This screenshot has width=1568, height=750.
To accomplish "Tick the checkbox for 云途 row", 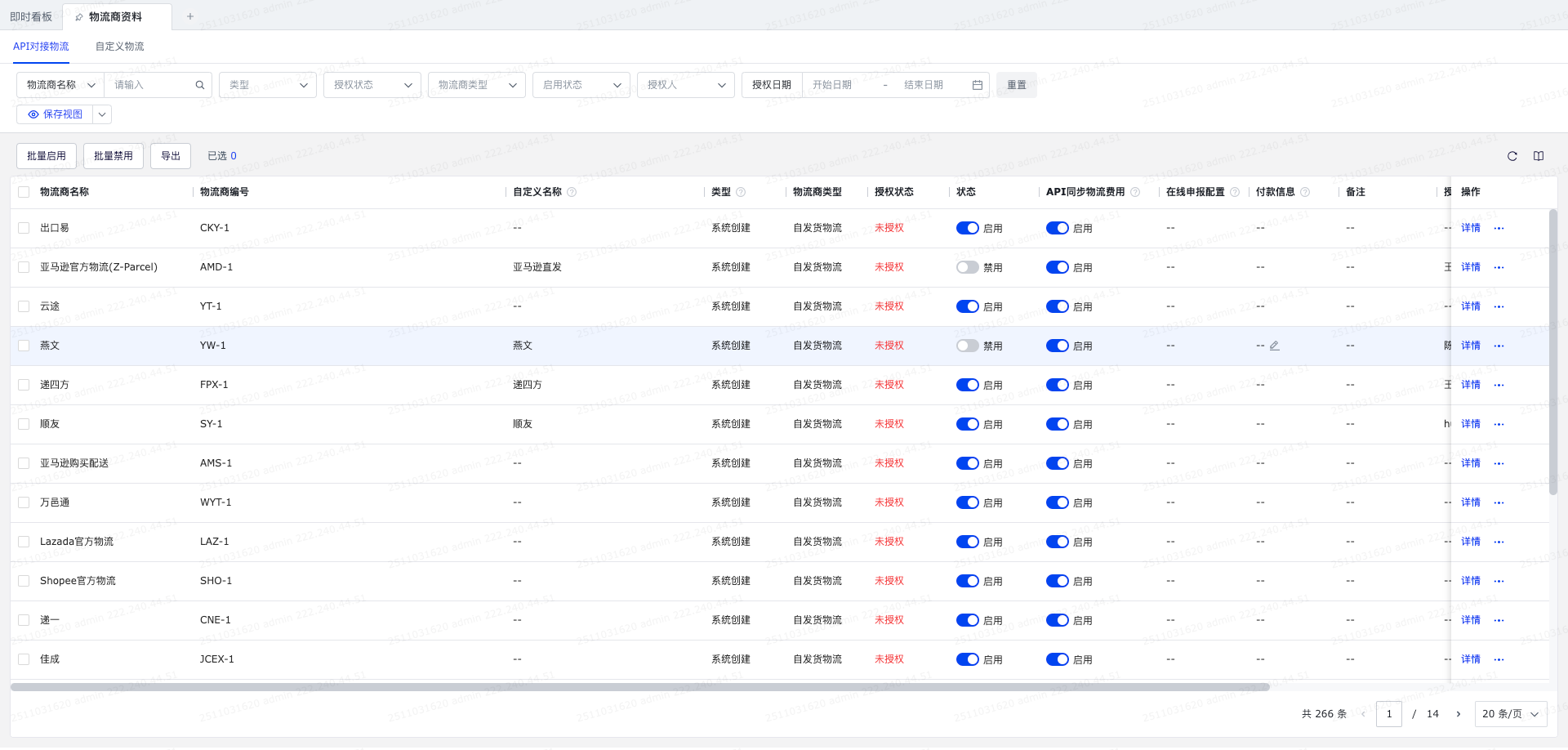I will click(x=24, y=306).
